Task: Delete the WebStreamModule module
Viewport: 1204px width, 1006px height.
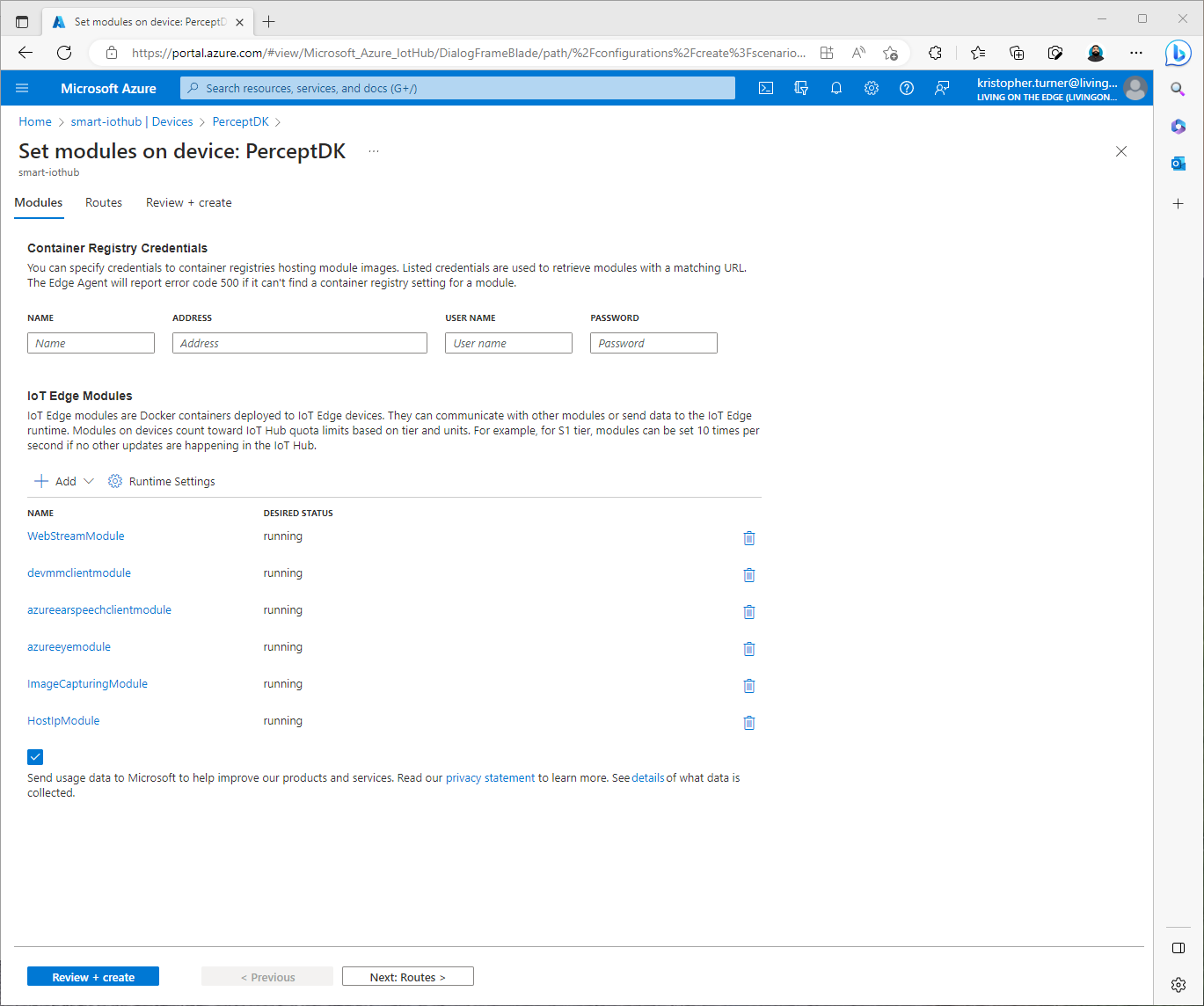Action: [x=749, y=538]
